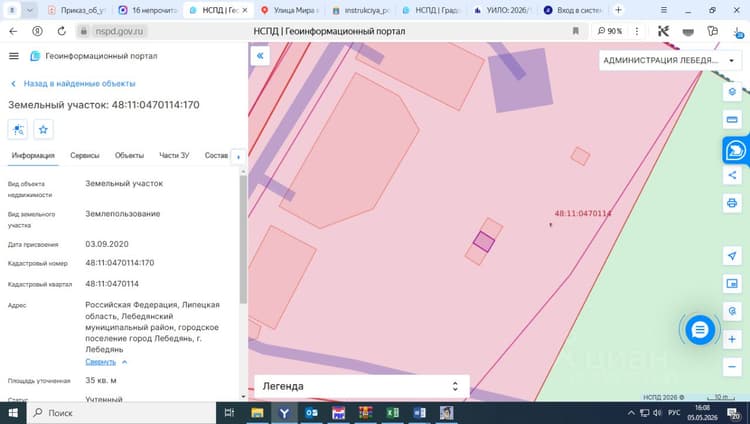Open the Части ЗУ tab
750x424 pixels.
(174, 156)
